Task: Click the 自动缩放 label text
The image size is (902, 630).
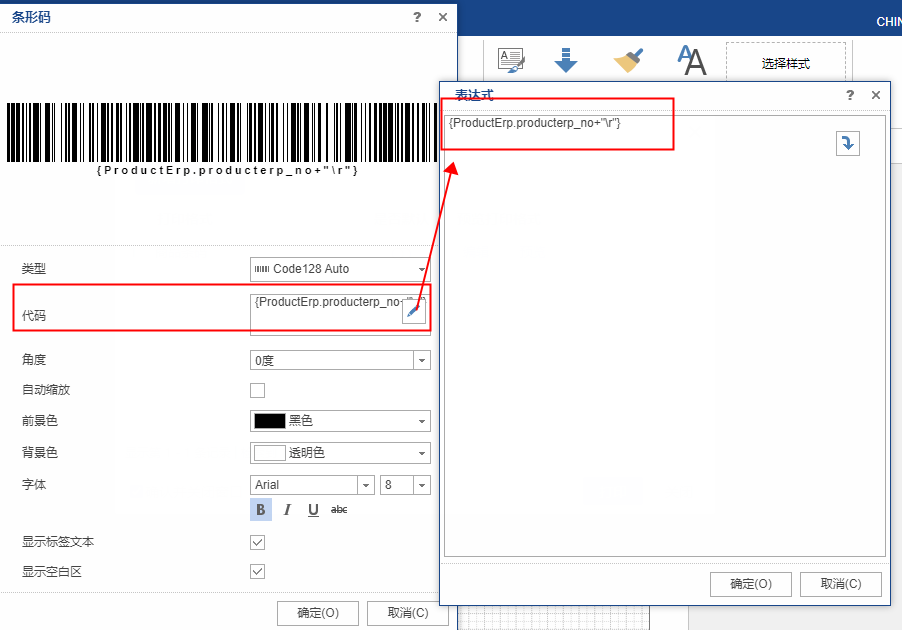Action: 46,390
